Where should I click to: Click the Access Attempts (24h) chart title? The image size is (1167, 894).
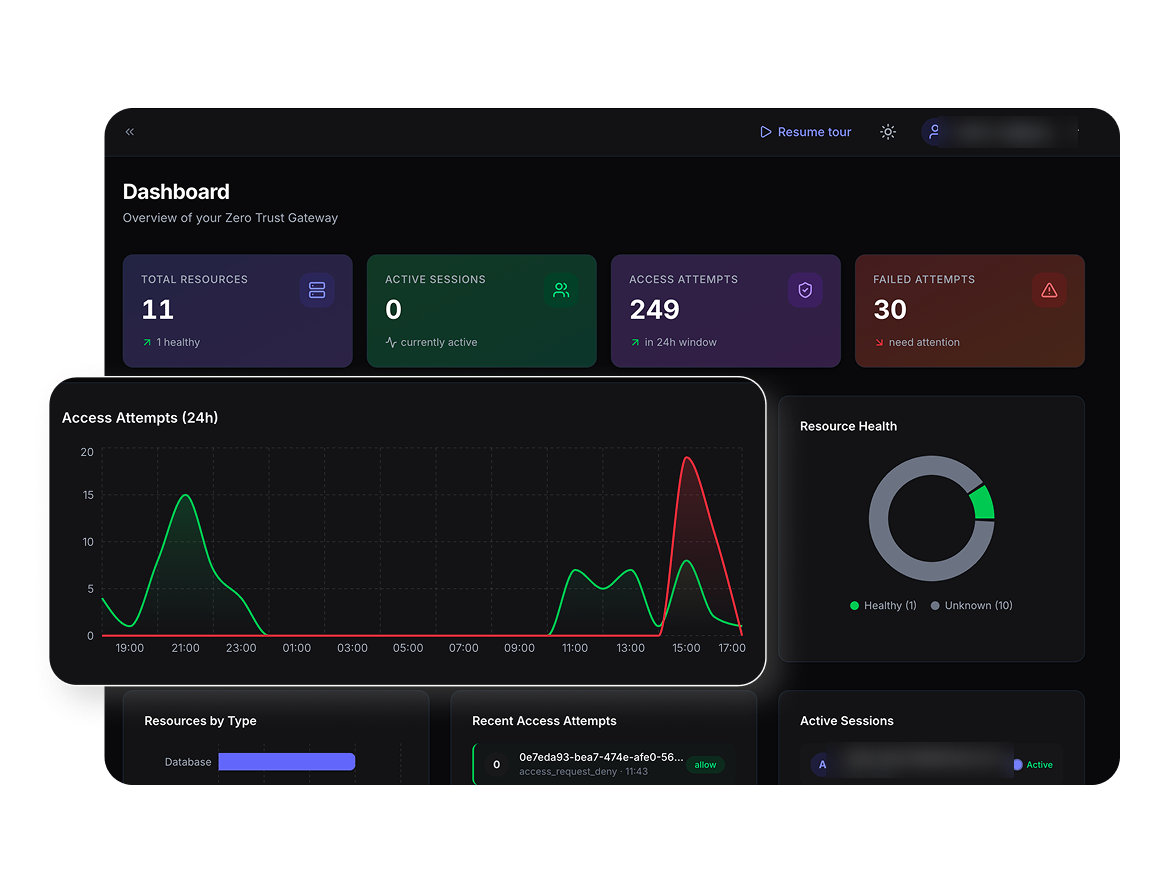pos(140,418)
